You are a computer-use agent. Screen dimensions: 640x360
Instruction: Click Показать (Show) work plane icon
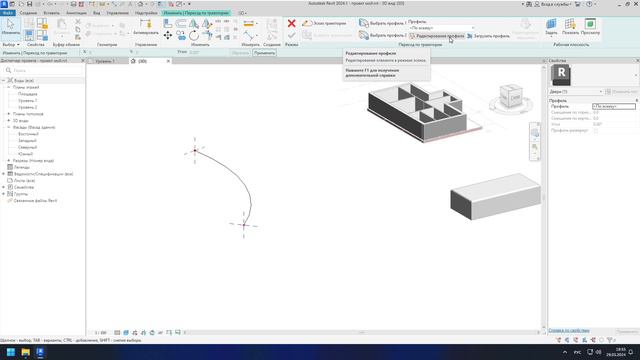click(570, 27)
